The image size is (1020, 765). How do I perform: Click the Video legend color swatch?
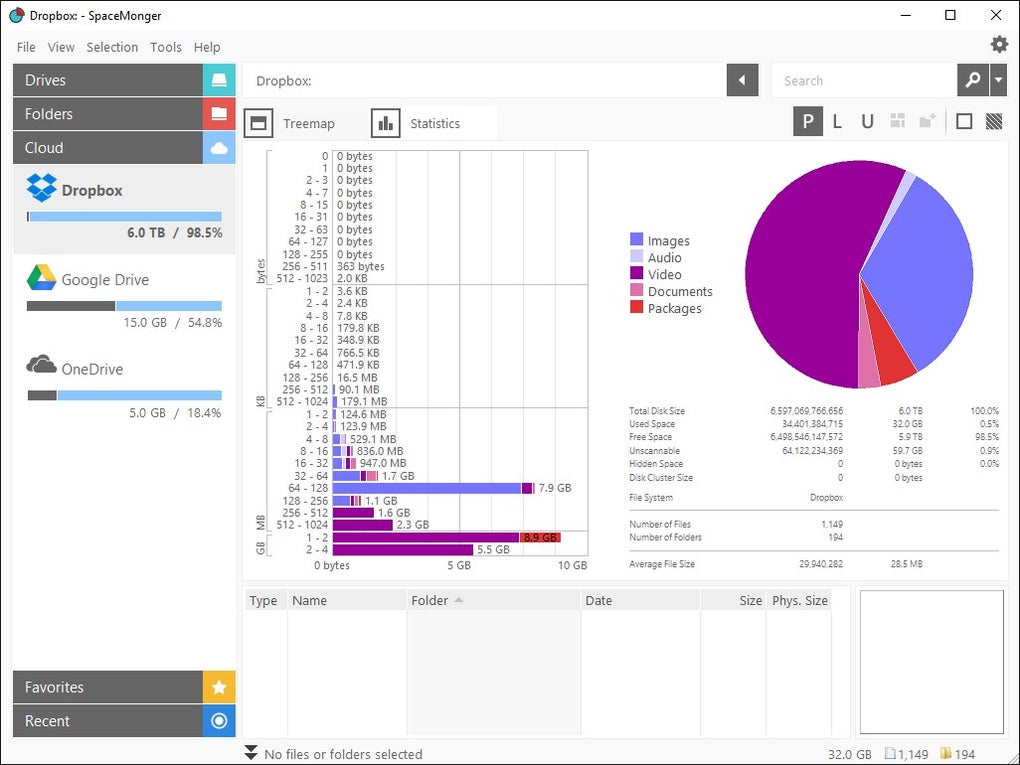click(636, 274)
